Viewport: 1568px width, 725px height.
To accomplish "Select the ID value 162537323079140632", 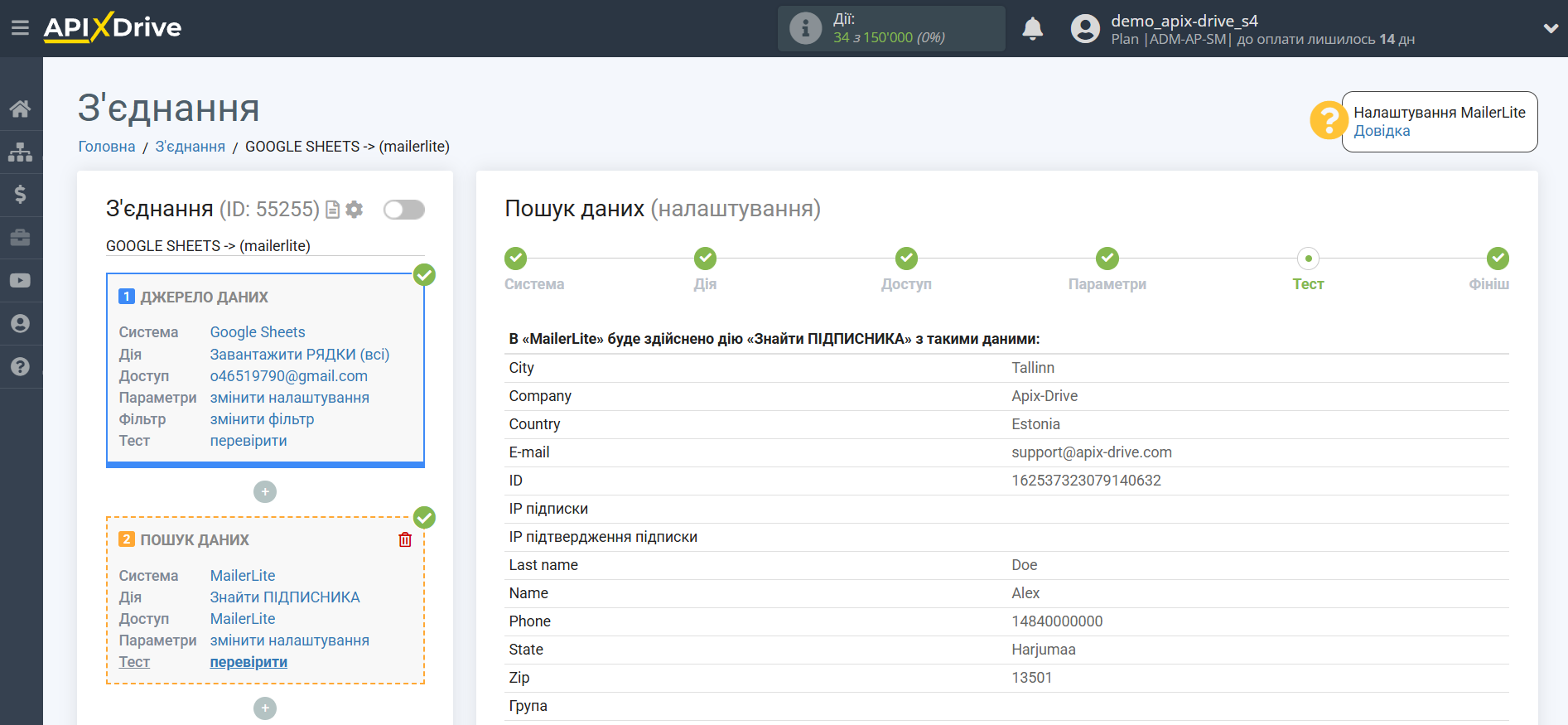I will click(1086, 481).
